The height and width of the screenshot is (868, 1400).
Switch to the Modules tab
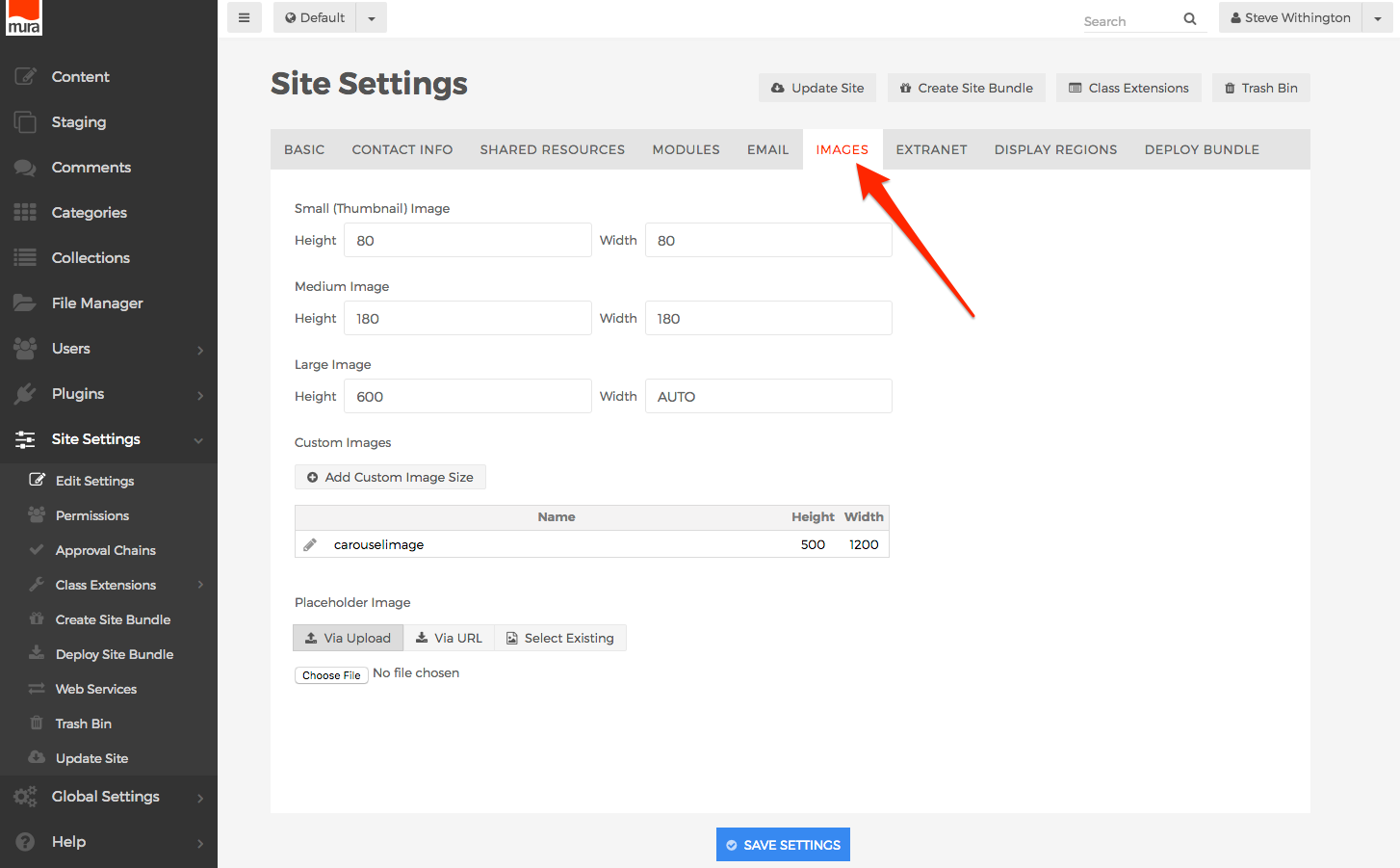[x=686, y=149]
